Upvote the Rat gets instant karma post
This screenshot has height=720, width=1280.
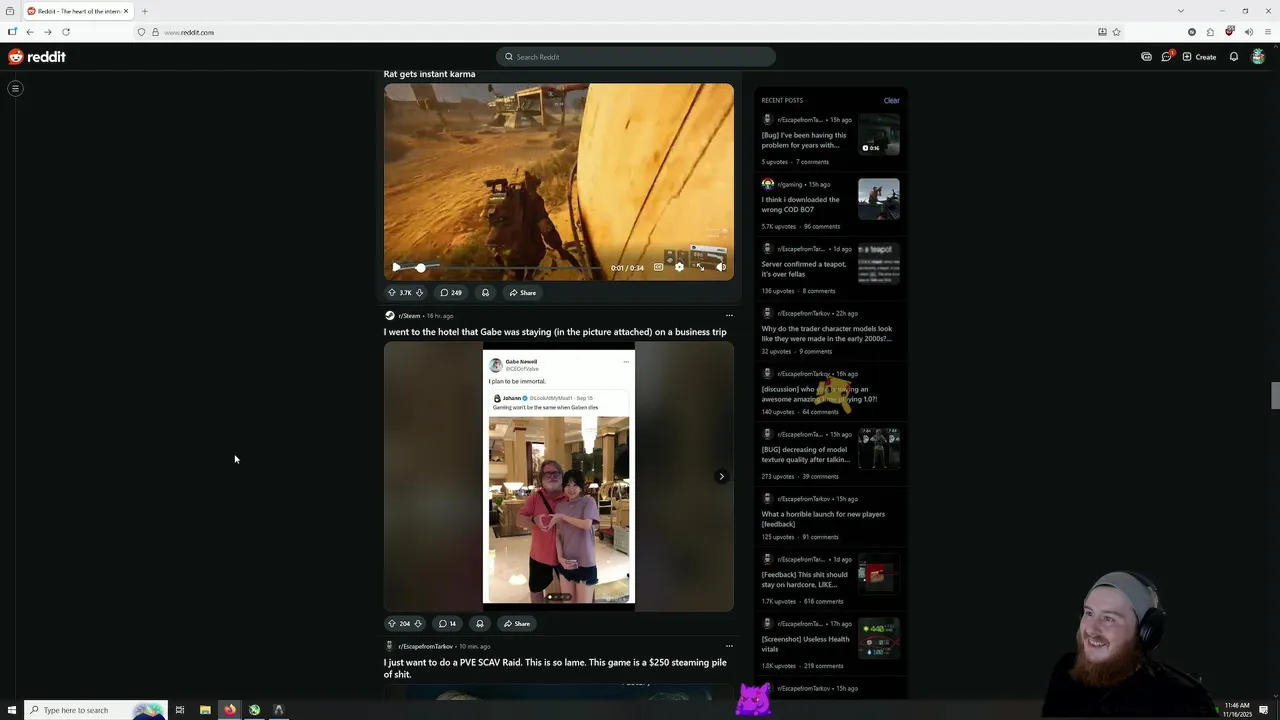392,293
